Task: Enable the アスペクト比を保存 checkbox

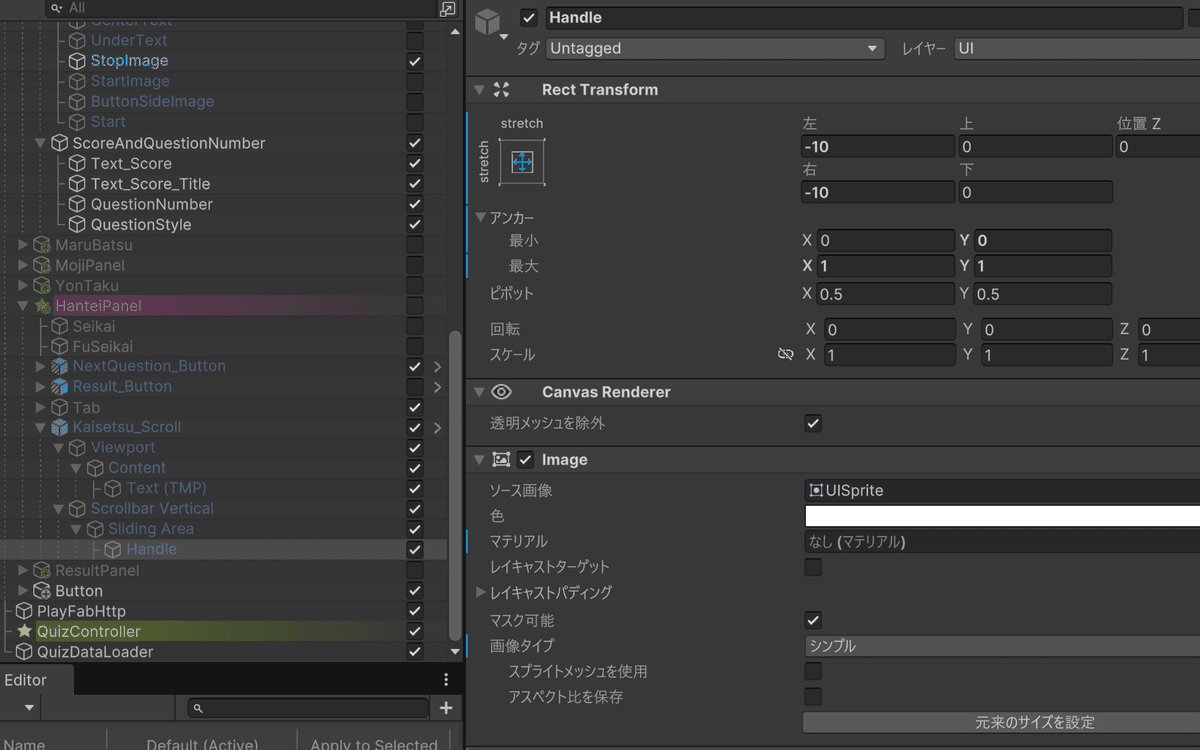Action: 813,697
